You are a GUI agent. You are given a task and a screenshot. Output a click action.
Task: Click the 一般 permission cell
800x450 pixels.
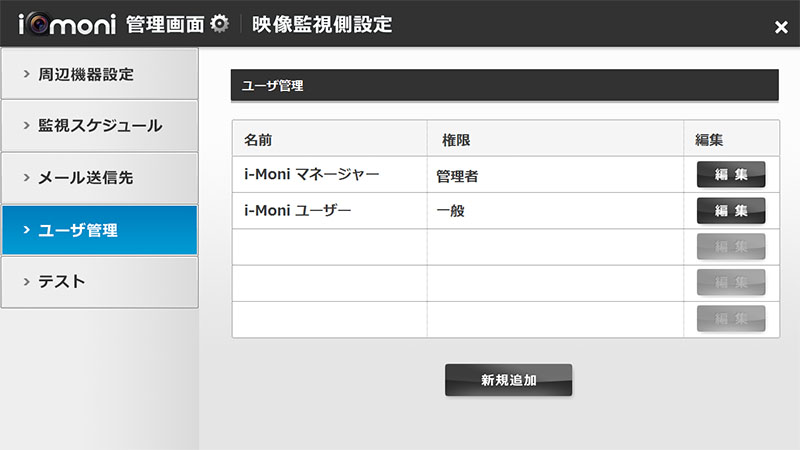450,212
